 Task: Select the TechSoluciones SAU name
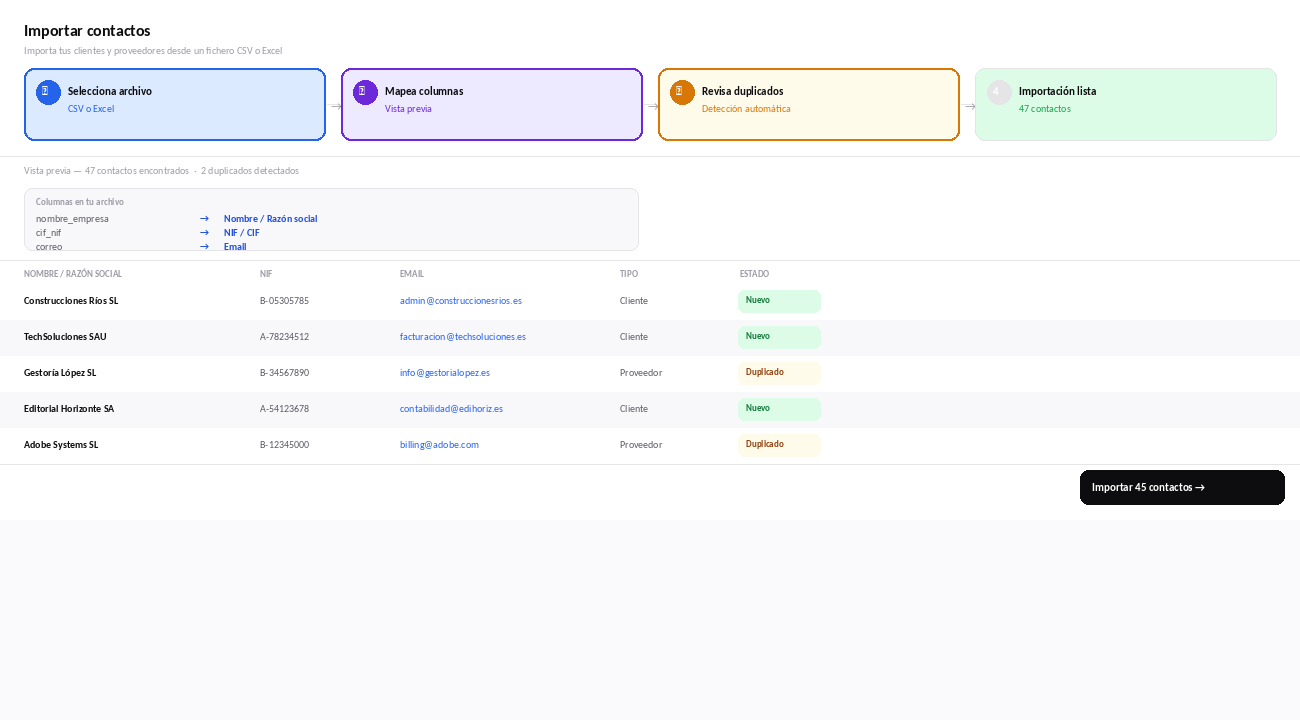65,336
